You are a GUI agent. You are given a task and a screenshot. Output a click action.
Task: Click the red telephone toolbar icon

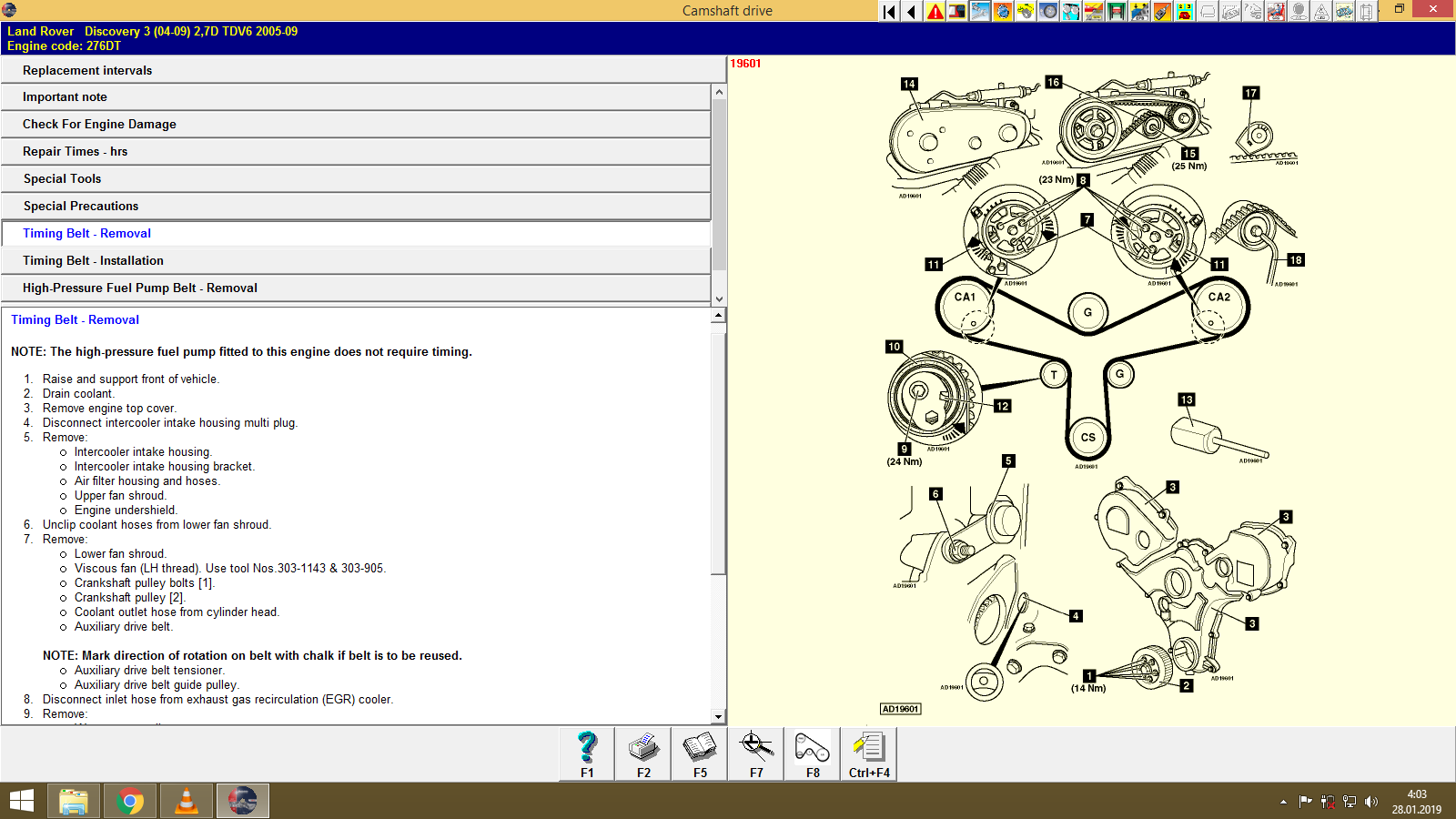pos(1185,11)
